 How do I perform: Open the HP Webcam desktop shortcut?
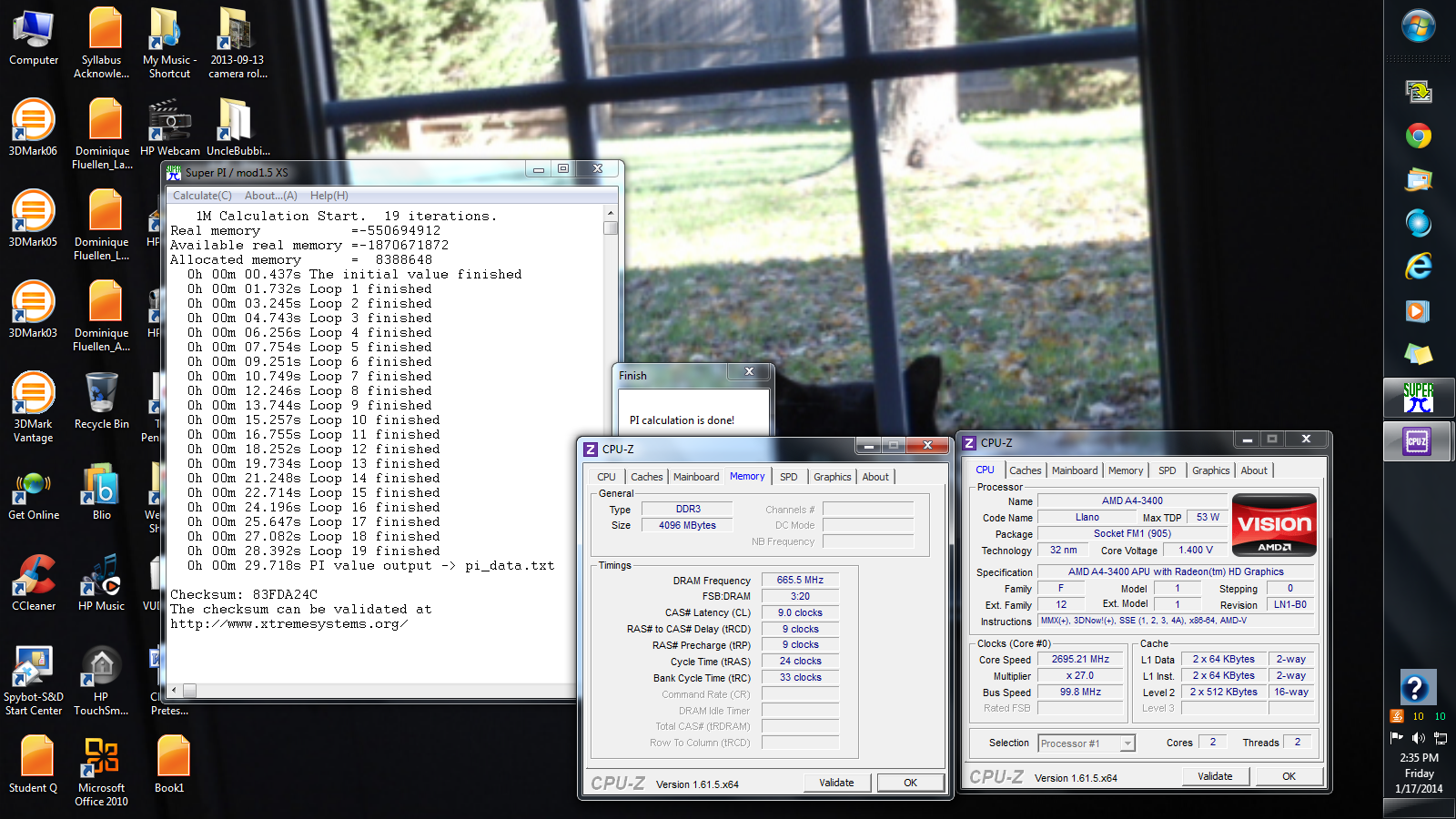(x=170, y=127)
